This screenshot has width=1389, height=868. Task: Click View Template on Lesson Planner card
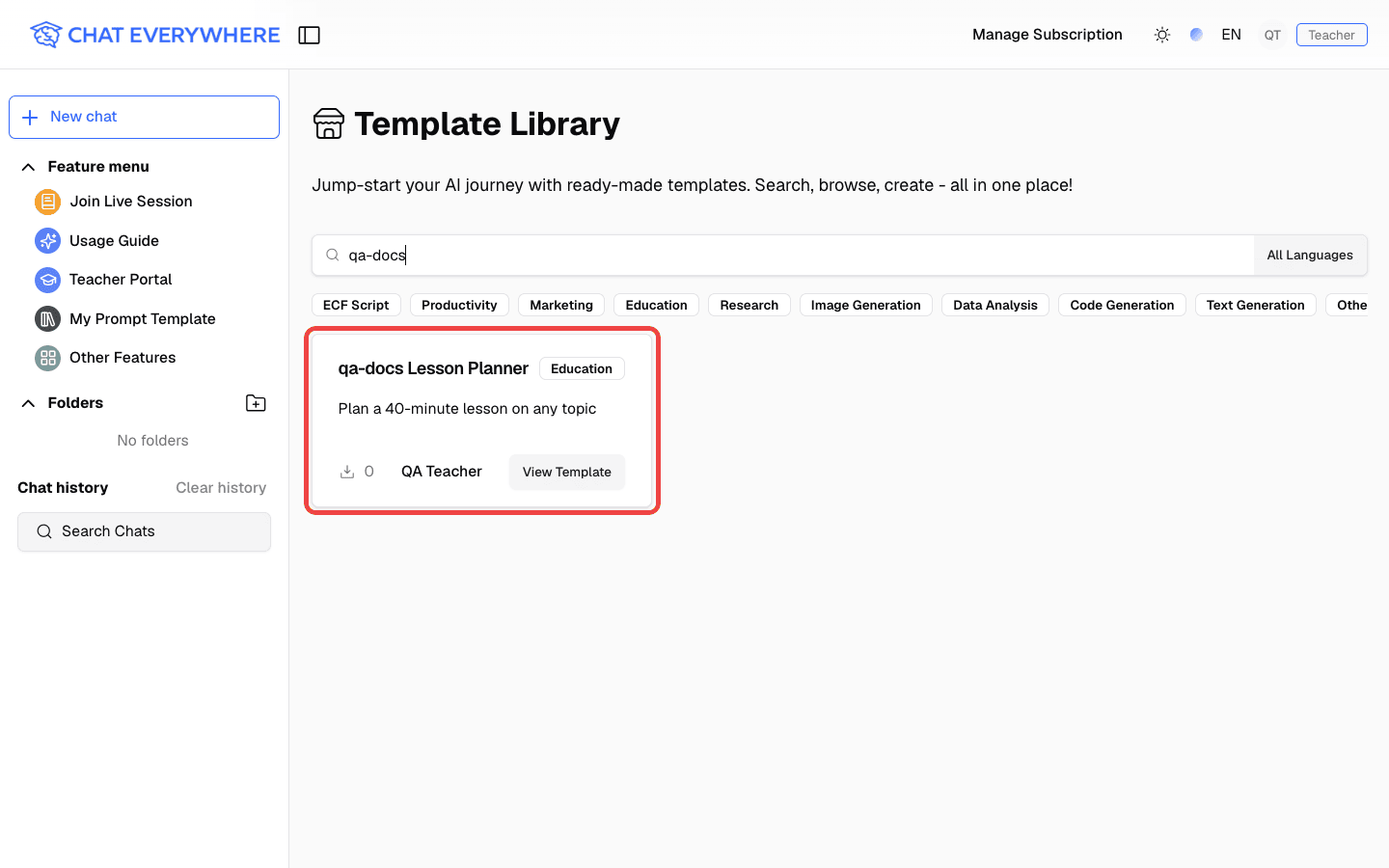pos(567,472)
